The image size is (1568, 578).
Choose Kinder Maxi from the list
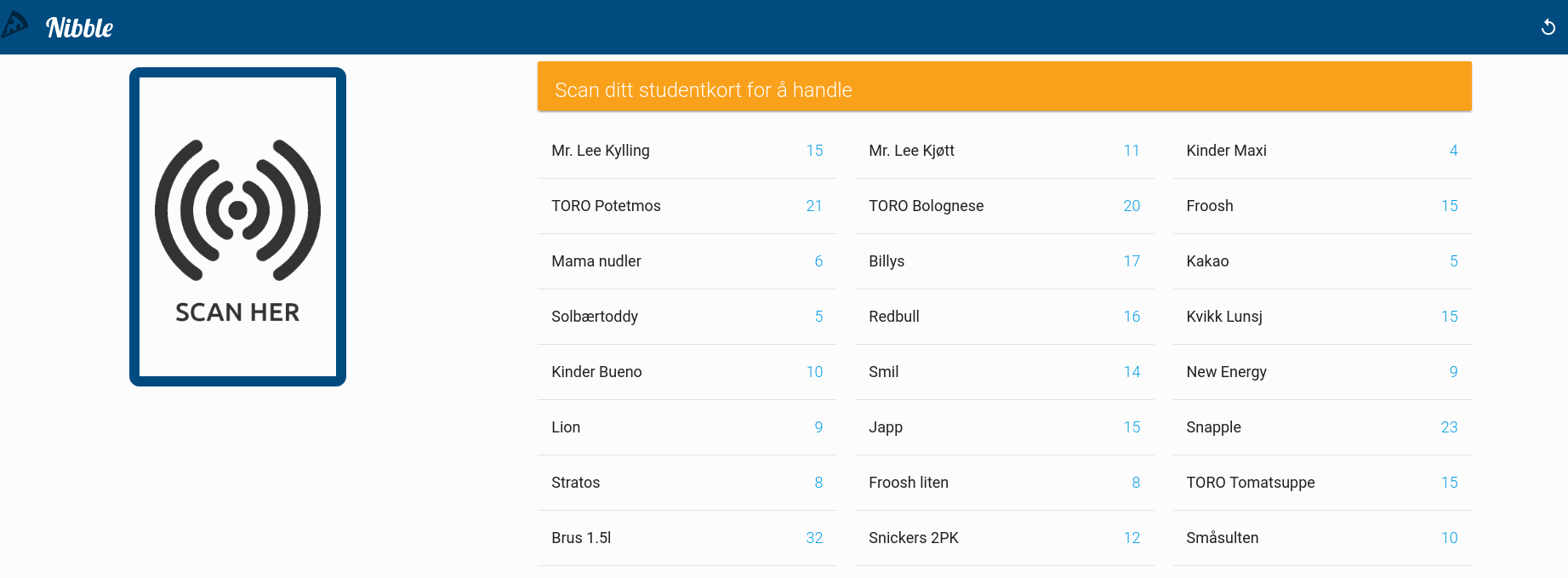[x=1322, y=151]
